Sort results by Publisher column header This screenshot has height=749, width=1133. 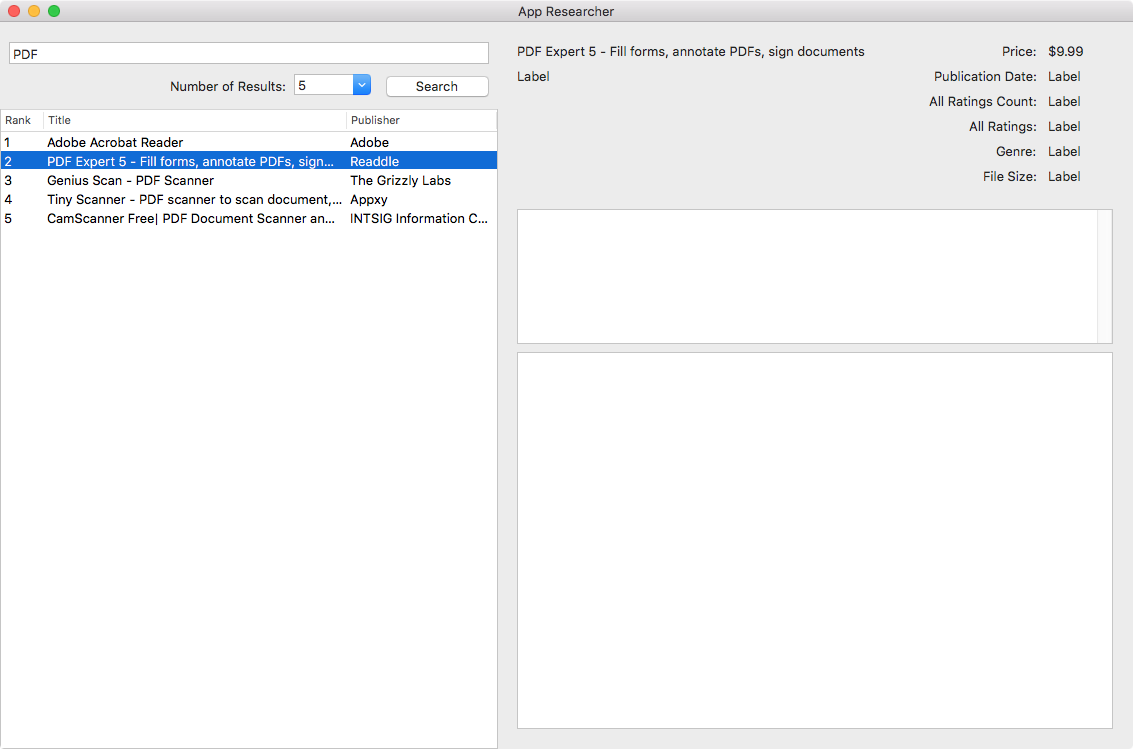coord(420,120)
